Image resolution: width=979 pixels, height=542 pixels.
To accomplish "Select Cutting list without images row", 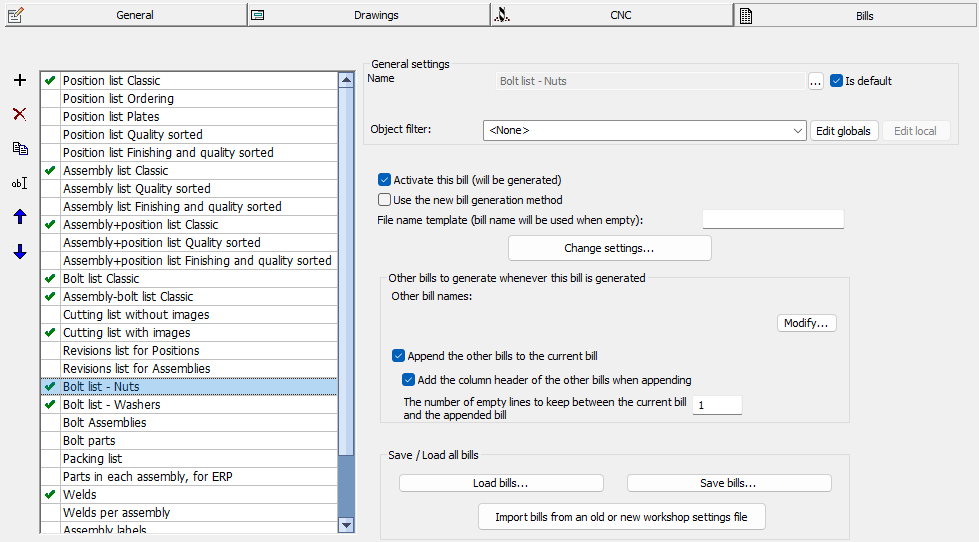I will tap(189, 314).
